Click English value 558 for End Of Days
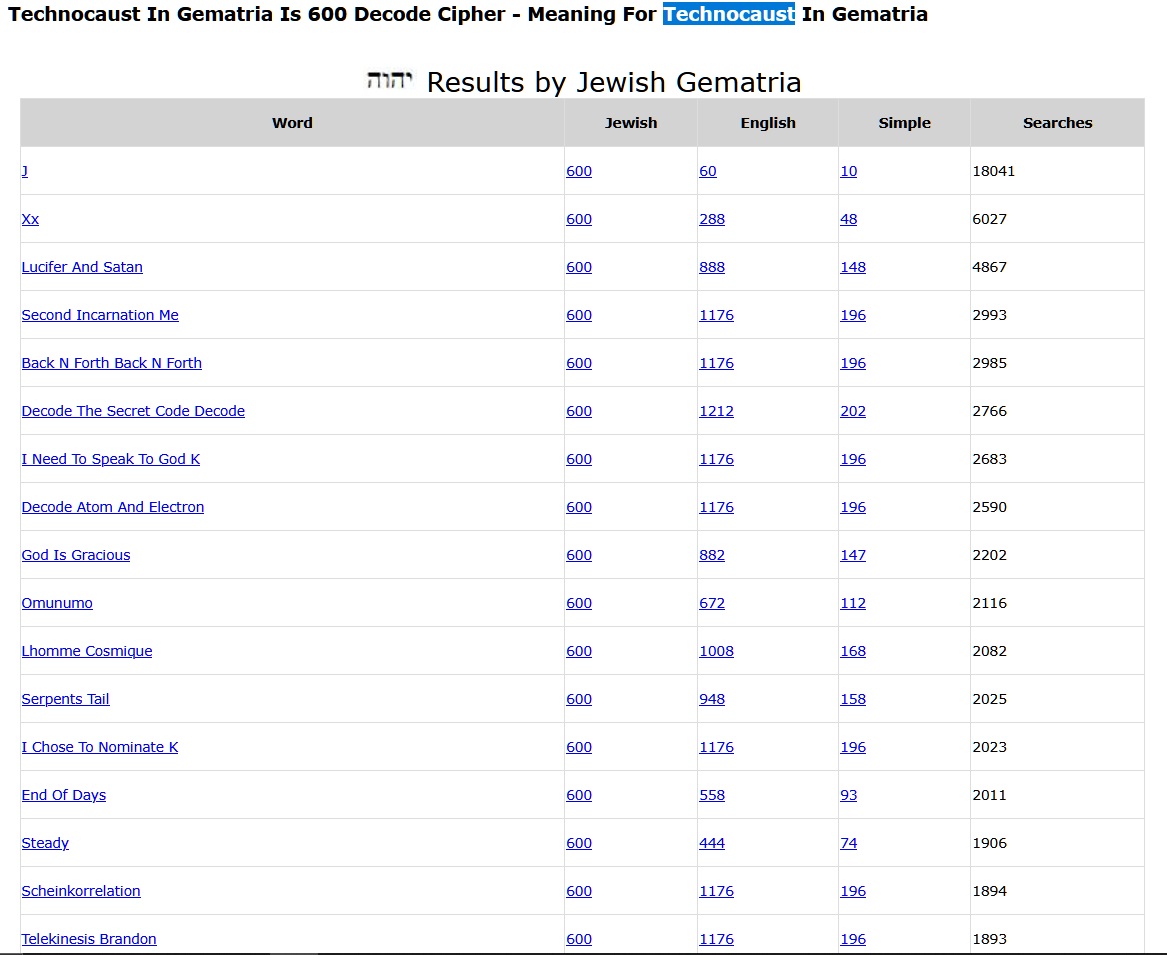 pyautogui.click(x=712, y=795)
